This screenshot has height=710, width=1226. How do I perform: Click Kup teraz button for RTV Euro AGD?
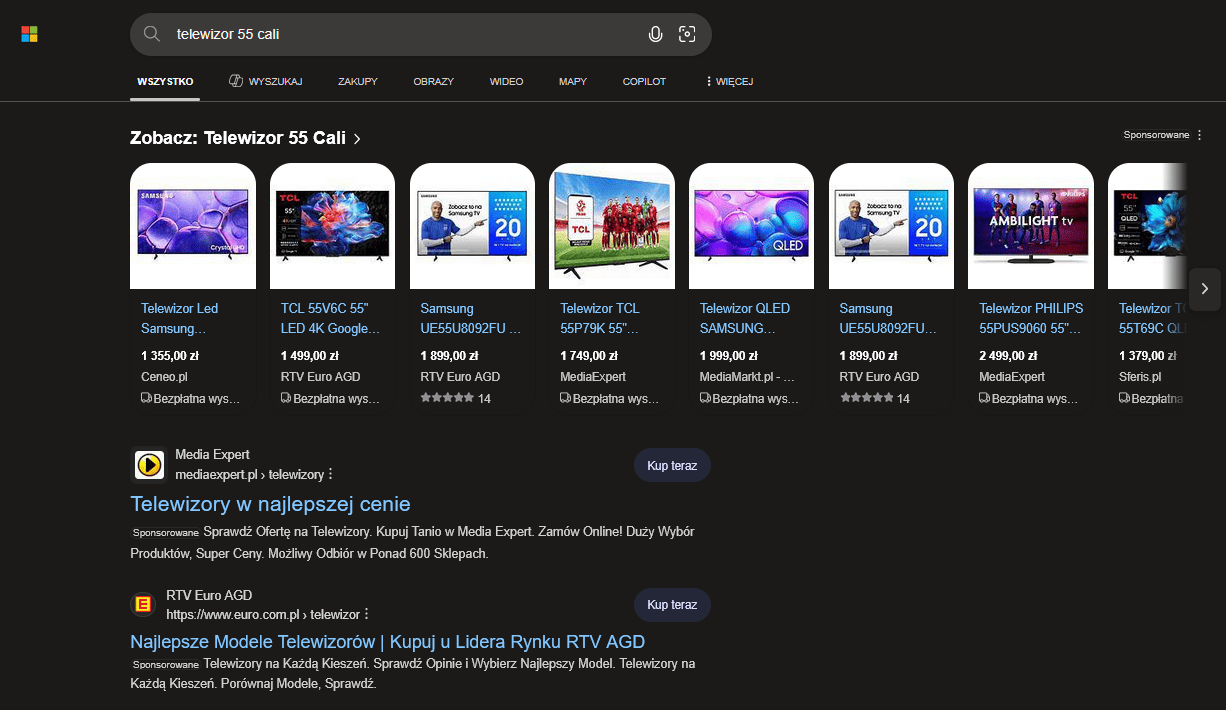coord(672,605)
